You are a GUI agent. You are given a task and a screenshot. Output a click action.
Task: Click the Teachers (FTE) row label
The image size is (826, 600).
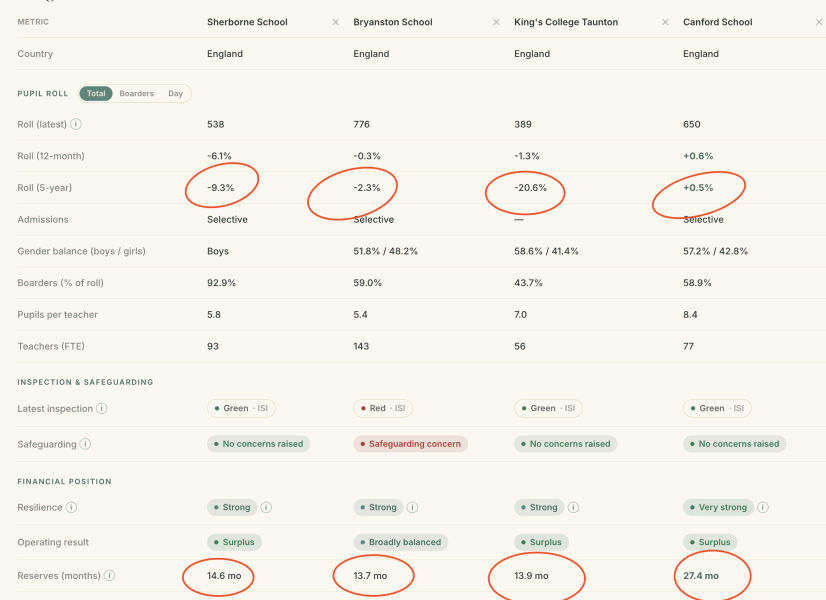coord(51,346)
